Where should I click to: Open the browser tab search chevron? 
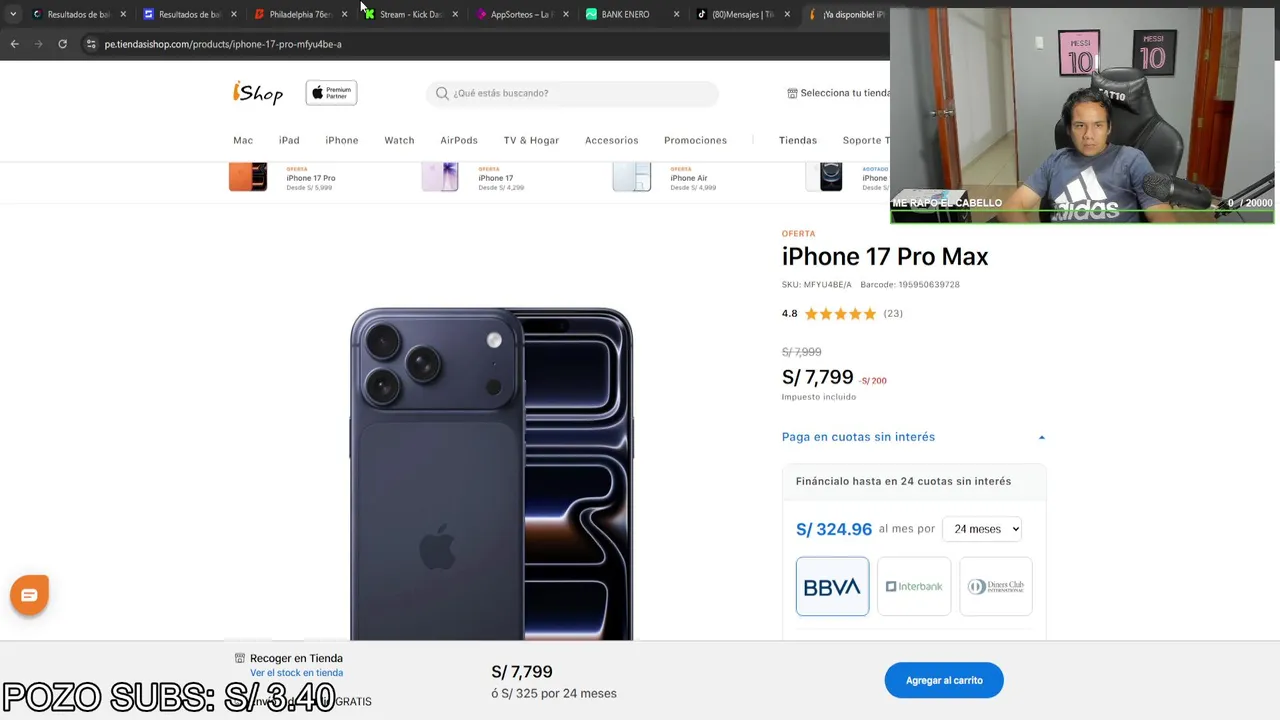pos(12,14)
